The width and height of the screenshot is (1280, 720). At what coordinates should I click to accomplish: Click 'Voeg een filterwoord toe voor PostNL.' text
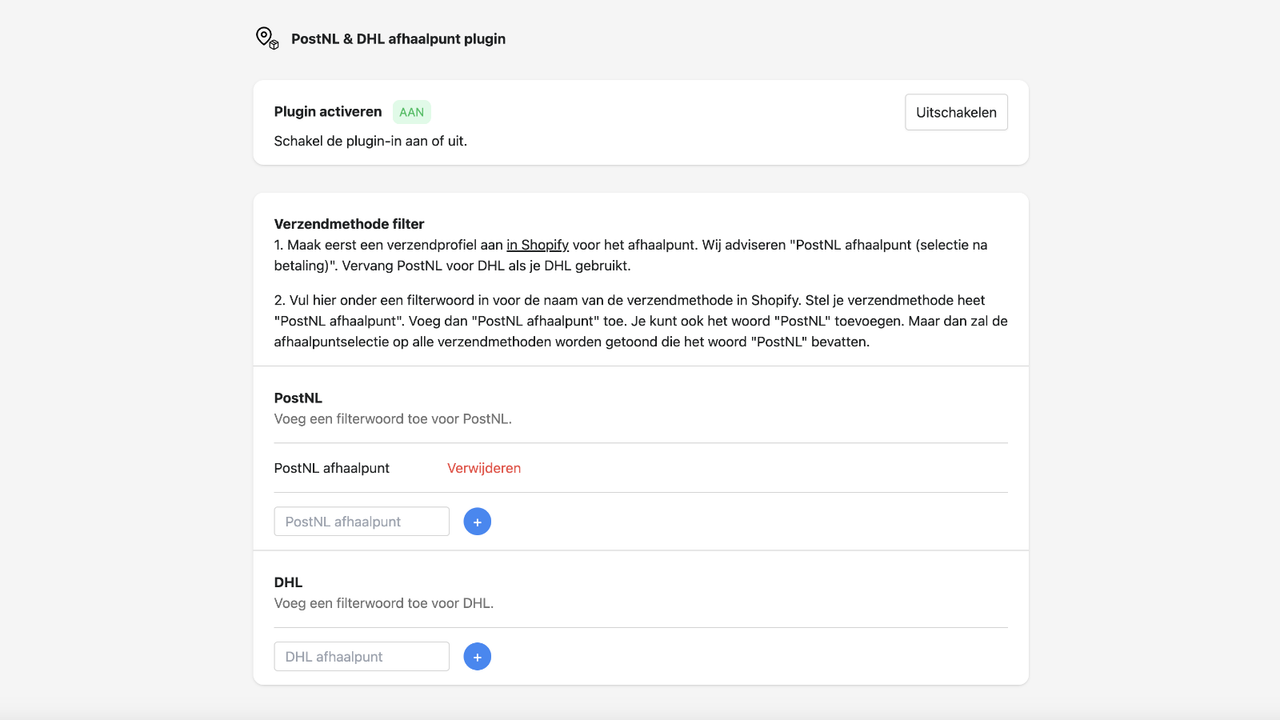pyautogui.click(x=393, y=419)
